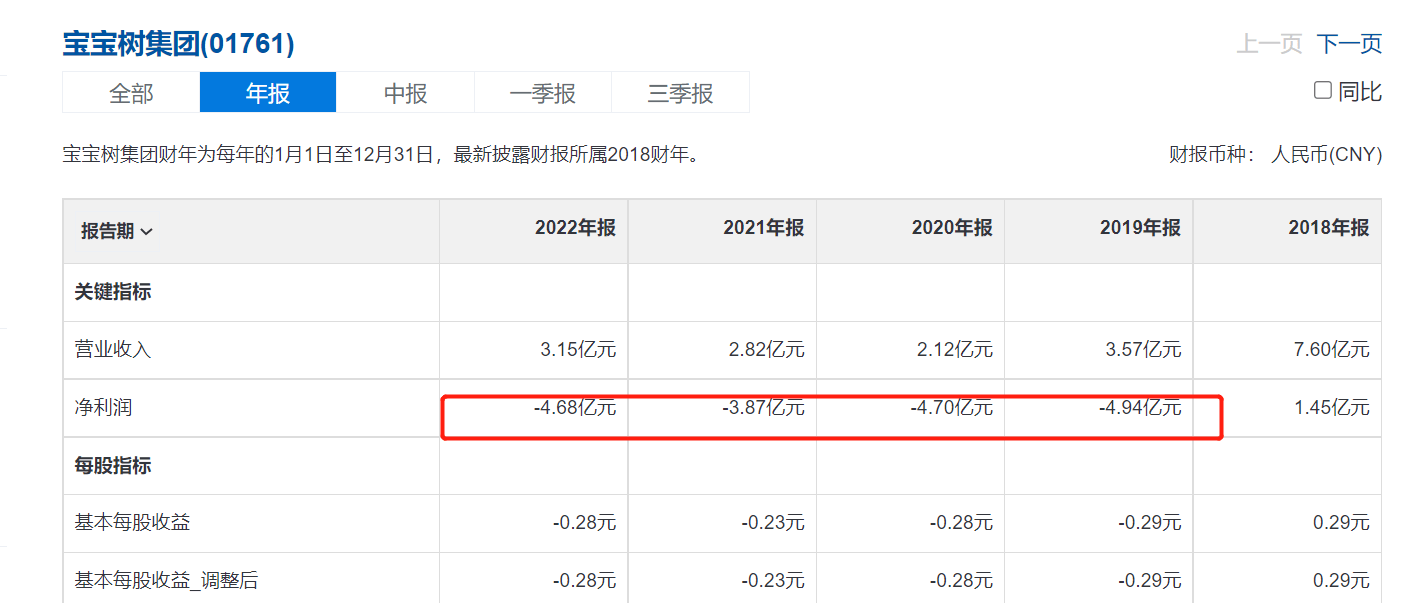Select net profit value 1.45亿元

(x=1330, y=408)
